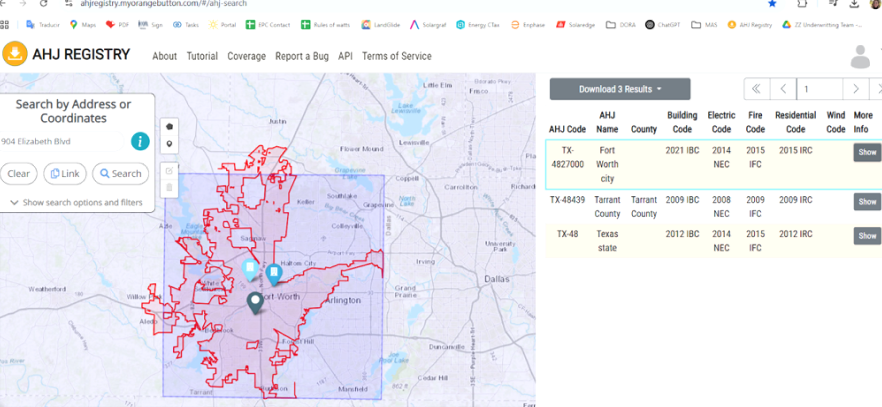Image resolution: width=882 pixels, height=407 pixels.
Task: Open the Tutorial menu item
Action: [202, 56]
